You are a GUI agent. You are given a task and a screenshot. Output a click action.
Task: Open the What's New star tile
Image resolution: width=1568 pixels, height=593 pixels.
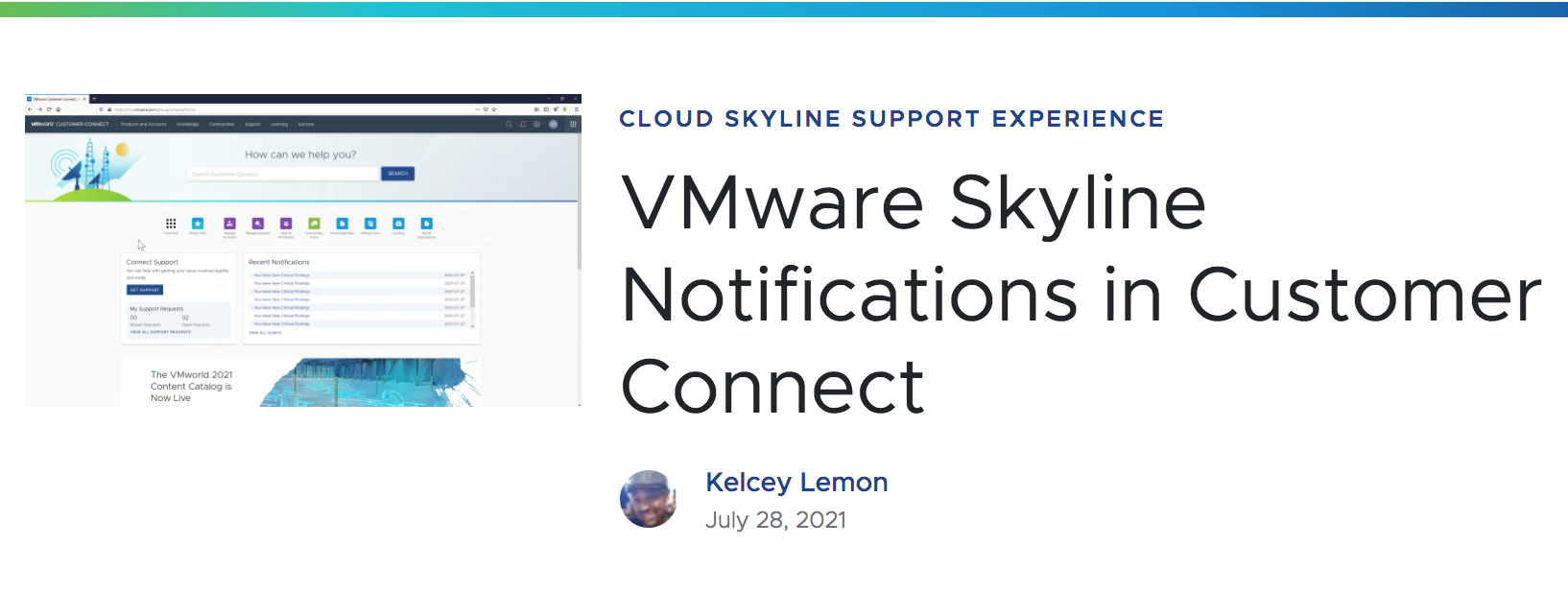[x=198, y=224]
